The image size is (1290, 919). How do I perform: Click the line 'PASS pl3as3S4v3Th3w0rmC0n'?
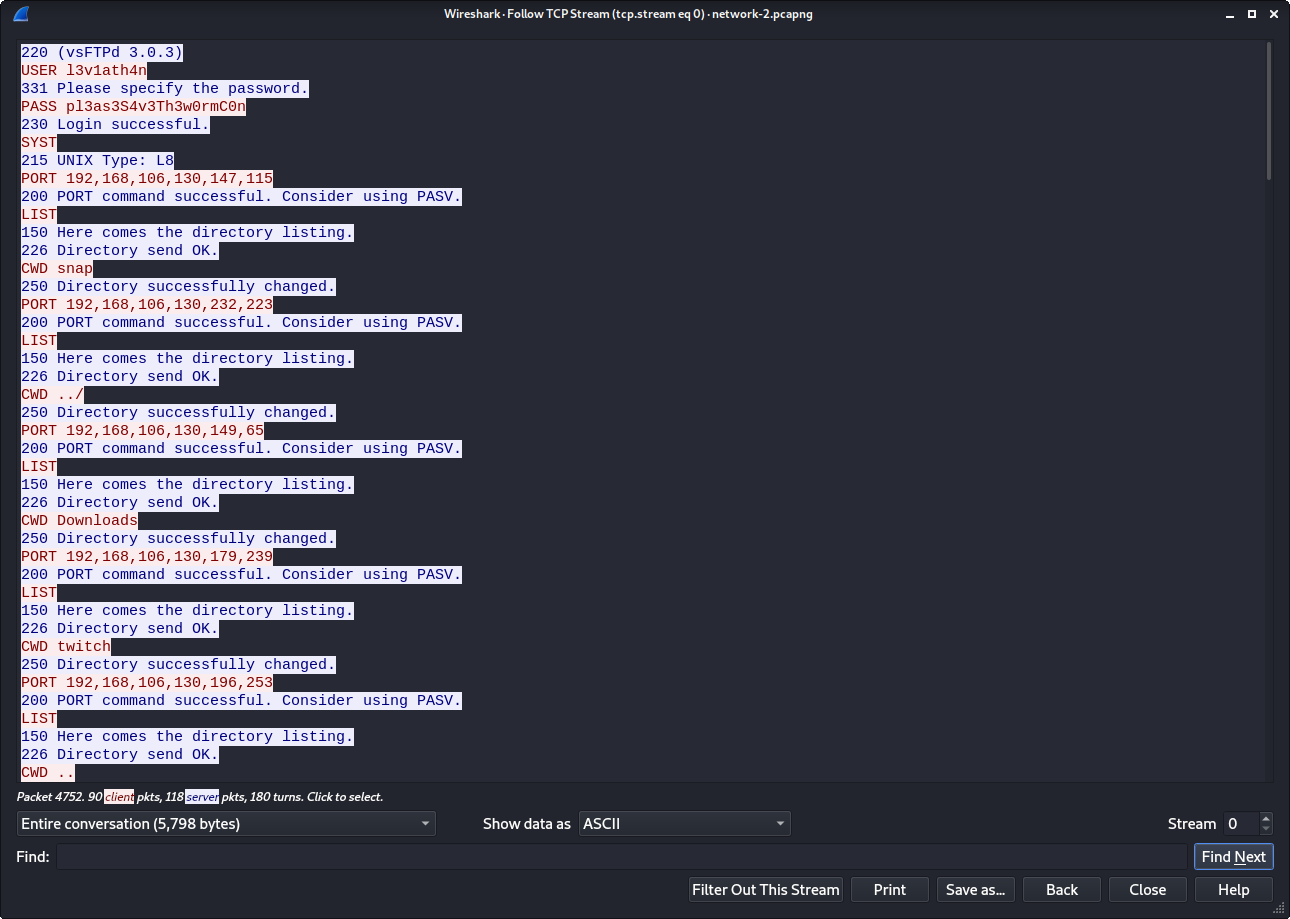133,107
